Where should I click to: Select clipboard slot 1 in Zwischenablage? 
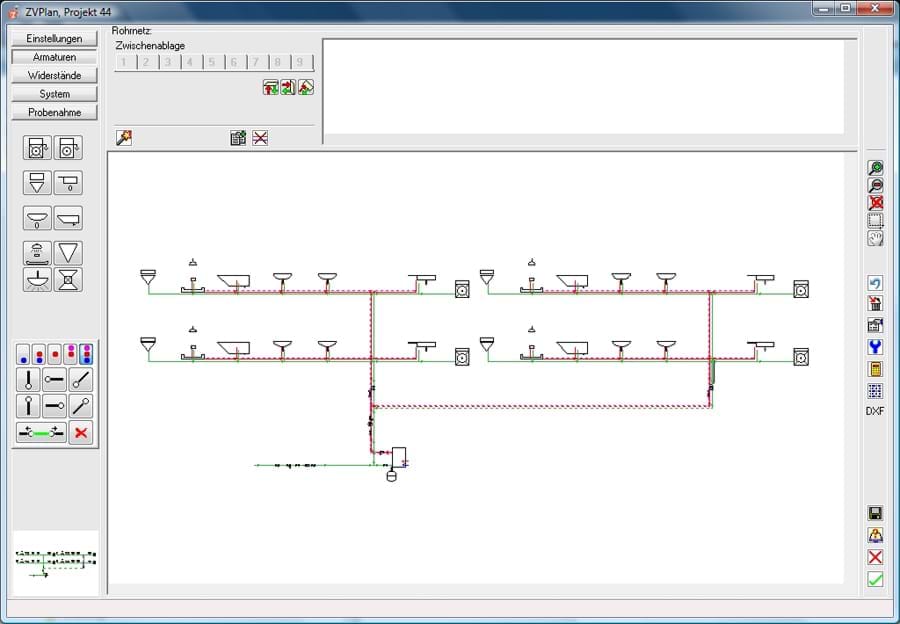[x=125, y=62]
